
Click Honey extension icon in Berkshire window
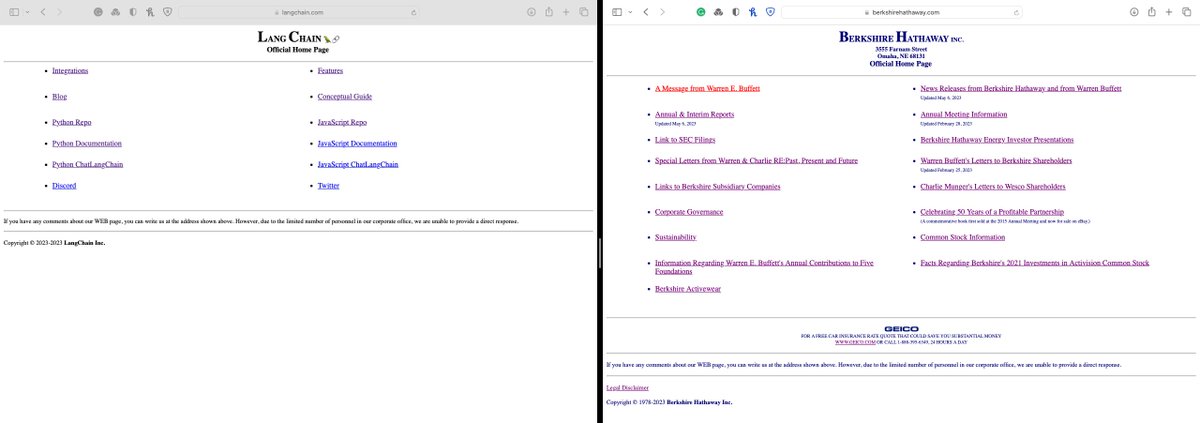pos(752,12)
